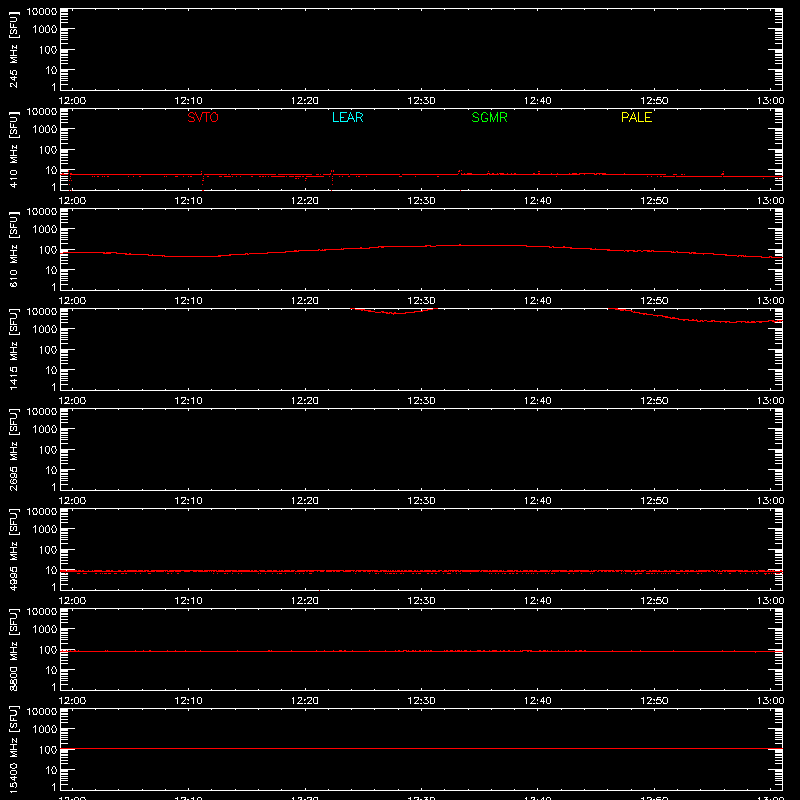Viewport: 800px width, 800px height.
Task: Click the red SVTO station label
Action: (x=203, y=117)
